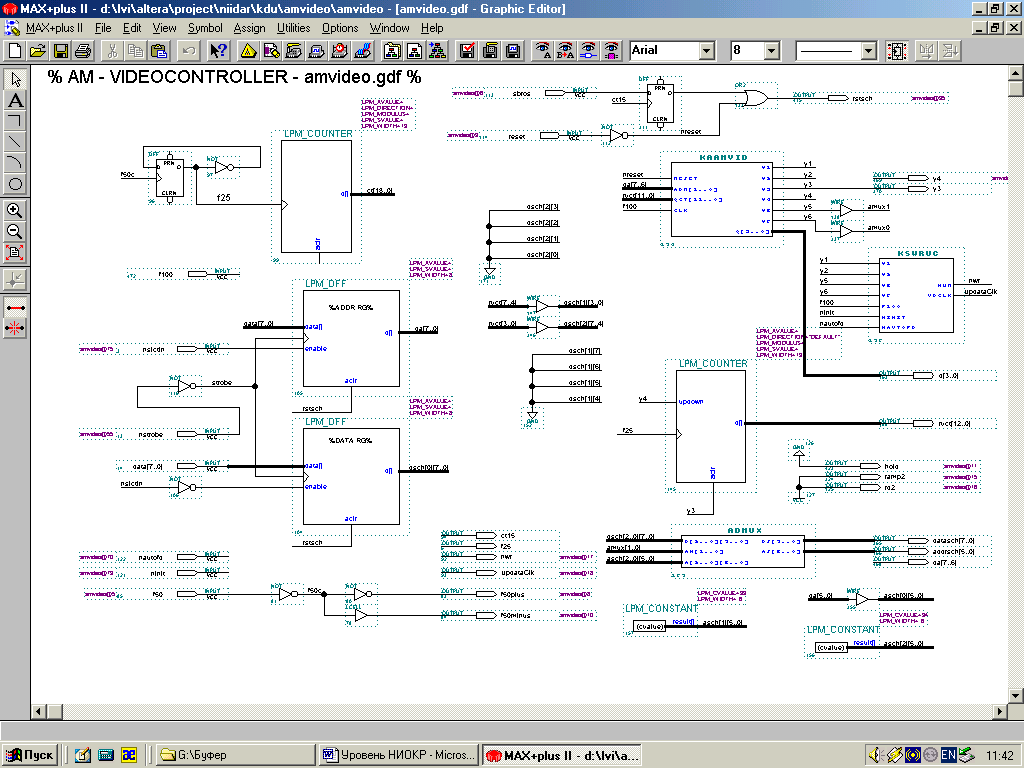This screenshot has height=768, width=1024.
Task: Switch to the G:\Буфер taskbar window
Action: click(x=235, y=755)
